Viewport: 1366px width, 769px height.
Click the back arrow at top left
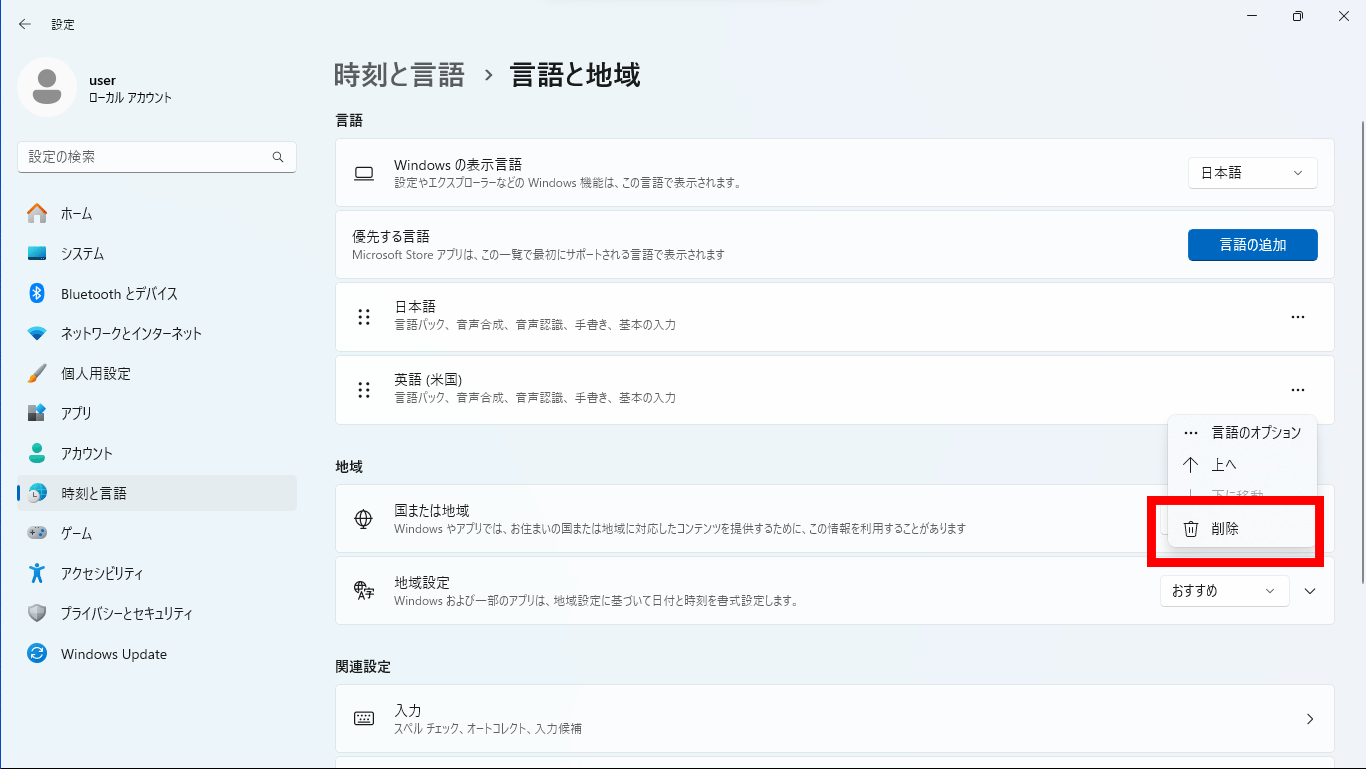(24, 23)
